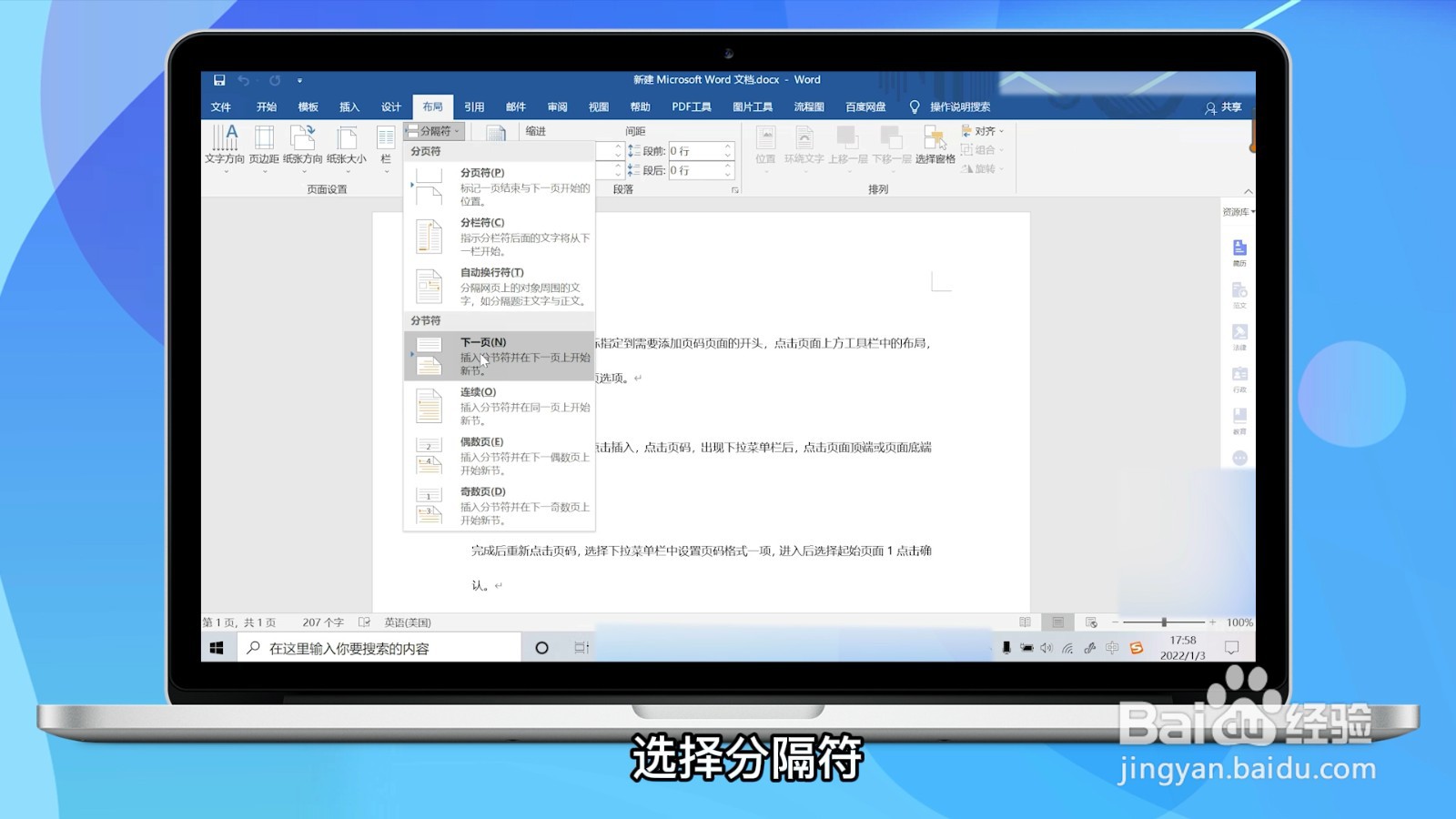Open zoom dialog via 100% label
1456x819 pixels.
pos(1239,622)
